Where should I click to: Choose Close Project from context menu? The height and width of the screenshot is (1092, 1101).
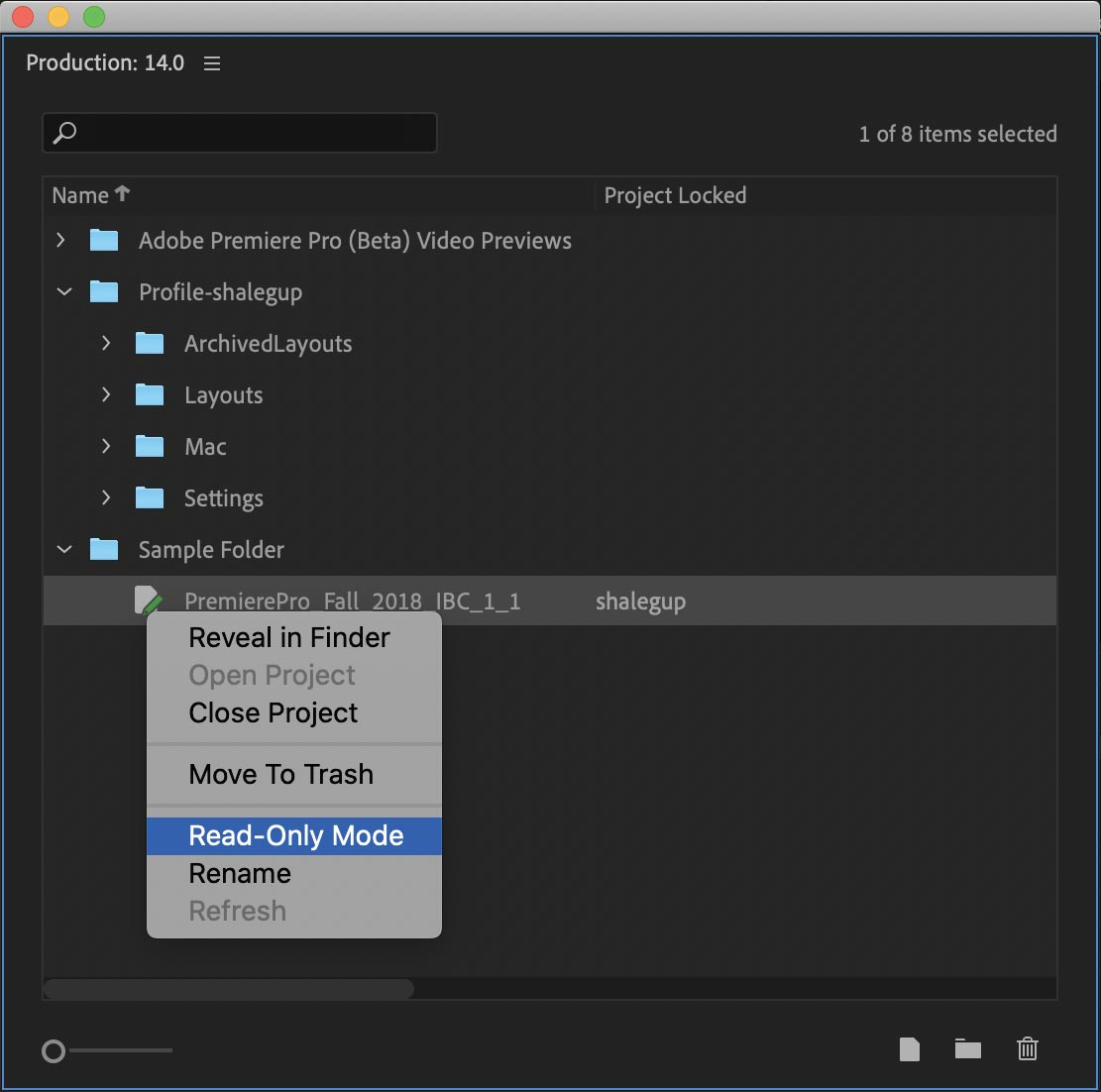(x=294, y=712)
